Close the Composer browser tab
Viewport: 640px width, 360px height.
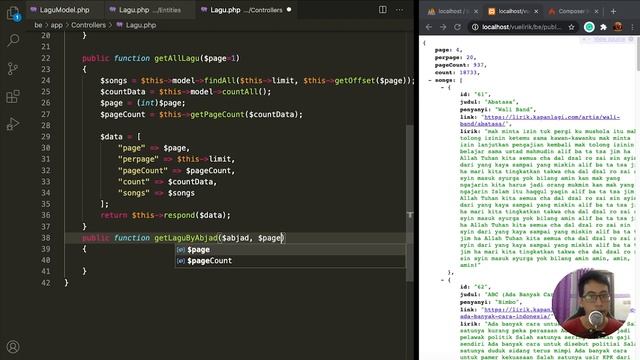(x=596, y=11)
